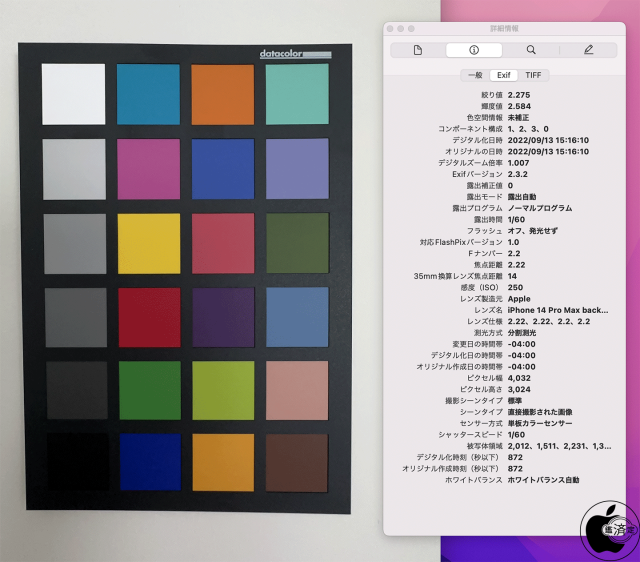This screenshot has width=640, height=562.
Task: Click the magenta color patch
Action: (148, 169)
